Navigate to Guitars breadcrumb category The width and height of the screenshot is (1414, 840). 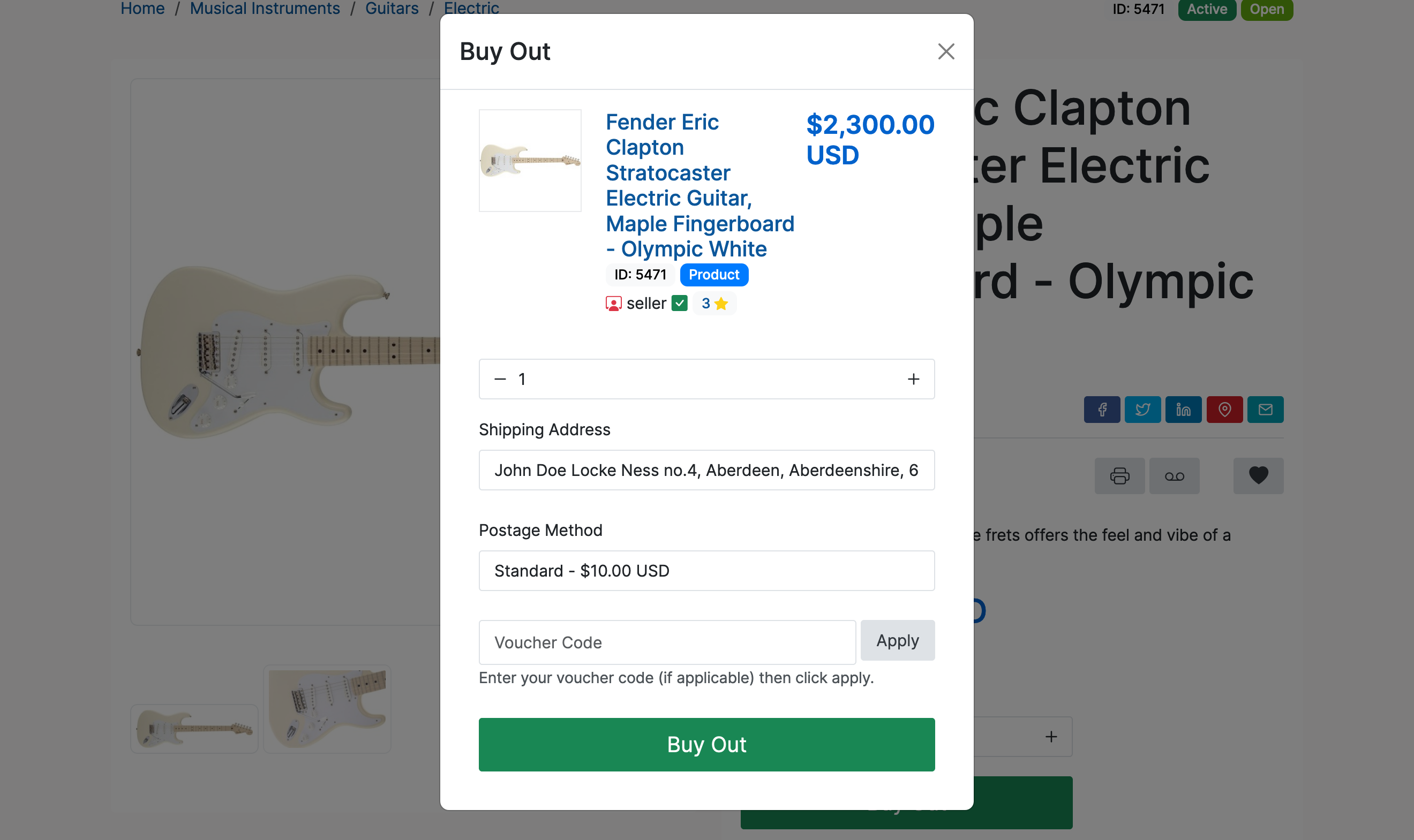[x=392, y=9]
